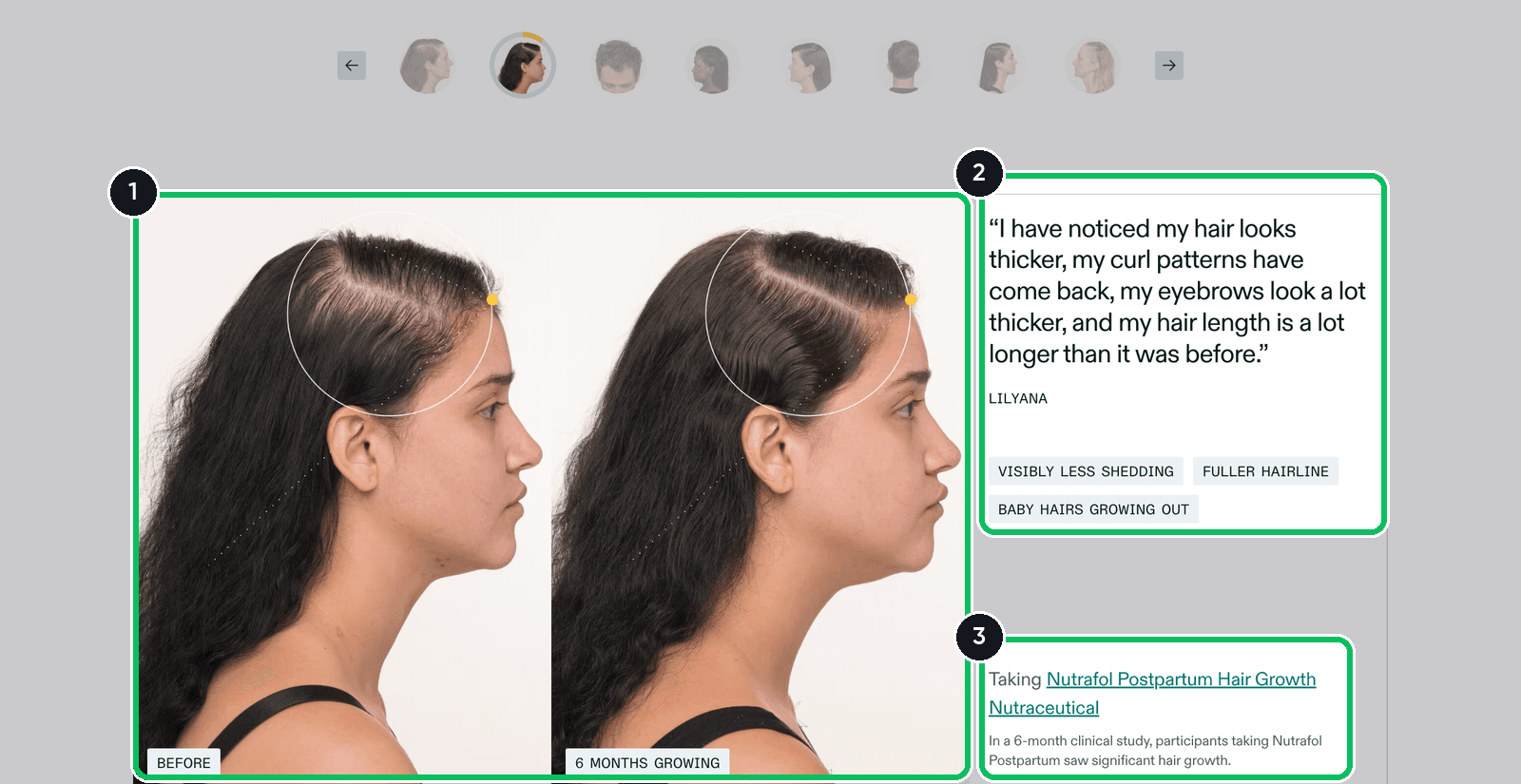The width and height of the screenshot is (1521, 784).
Task: Select the highlighted dark-haired woman profile thumbnail
Action: (x=523, y=66)
